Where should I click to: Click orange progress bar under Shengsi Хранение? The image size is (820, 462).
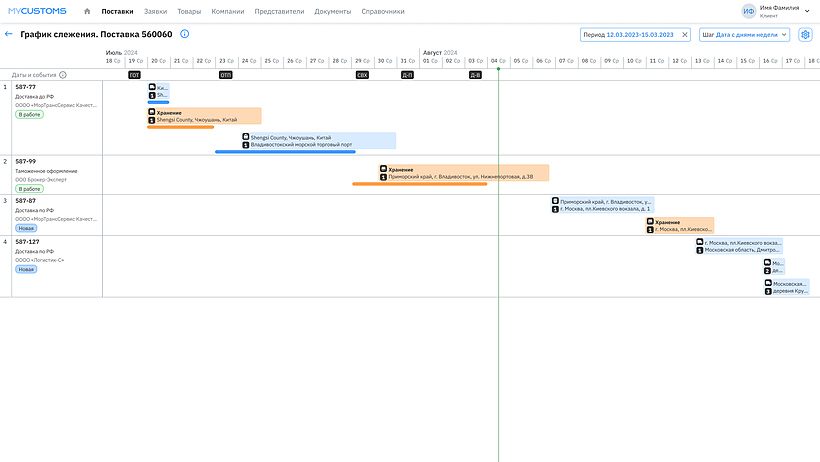[x=180, y=127]
